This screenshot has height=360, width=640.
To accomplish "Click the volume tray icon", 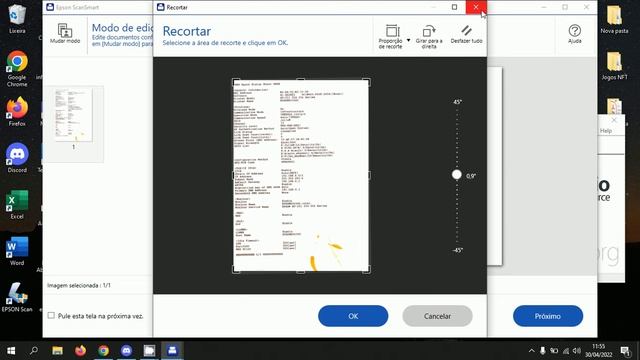I will click(x=577, y=351).
